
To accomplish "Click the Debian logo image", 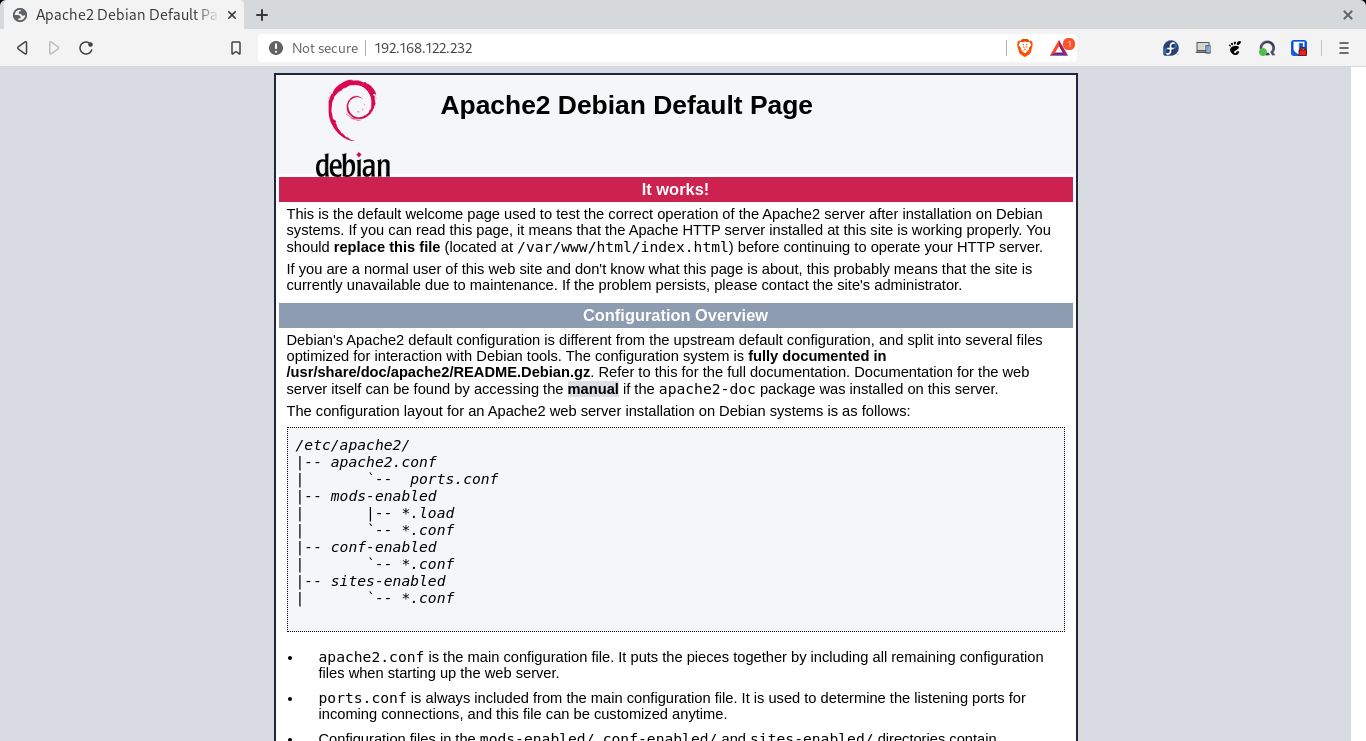I will point(352,128).
